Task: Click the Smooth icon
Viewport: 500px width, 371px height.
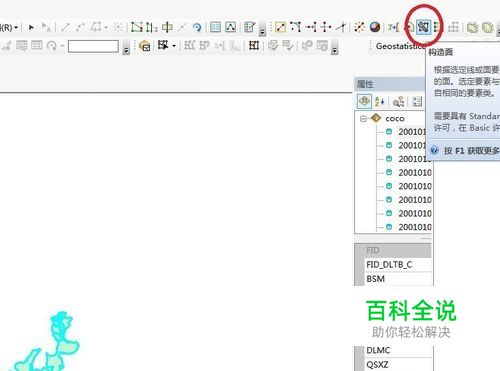Action: point(487,27)
